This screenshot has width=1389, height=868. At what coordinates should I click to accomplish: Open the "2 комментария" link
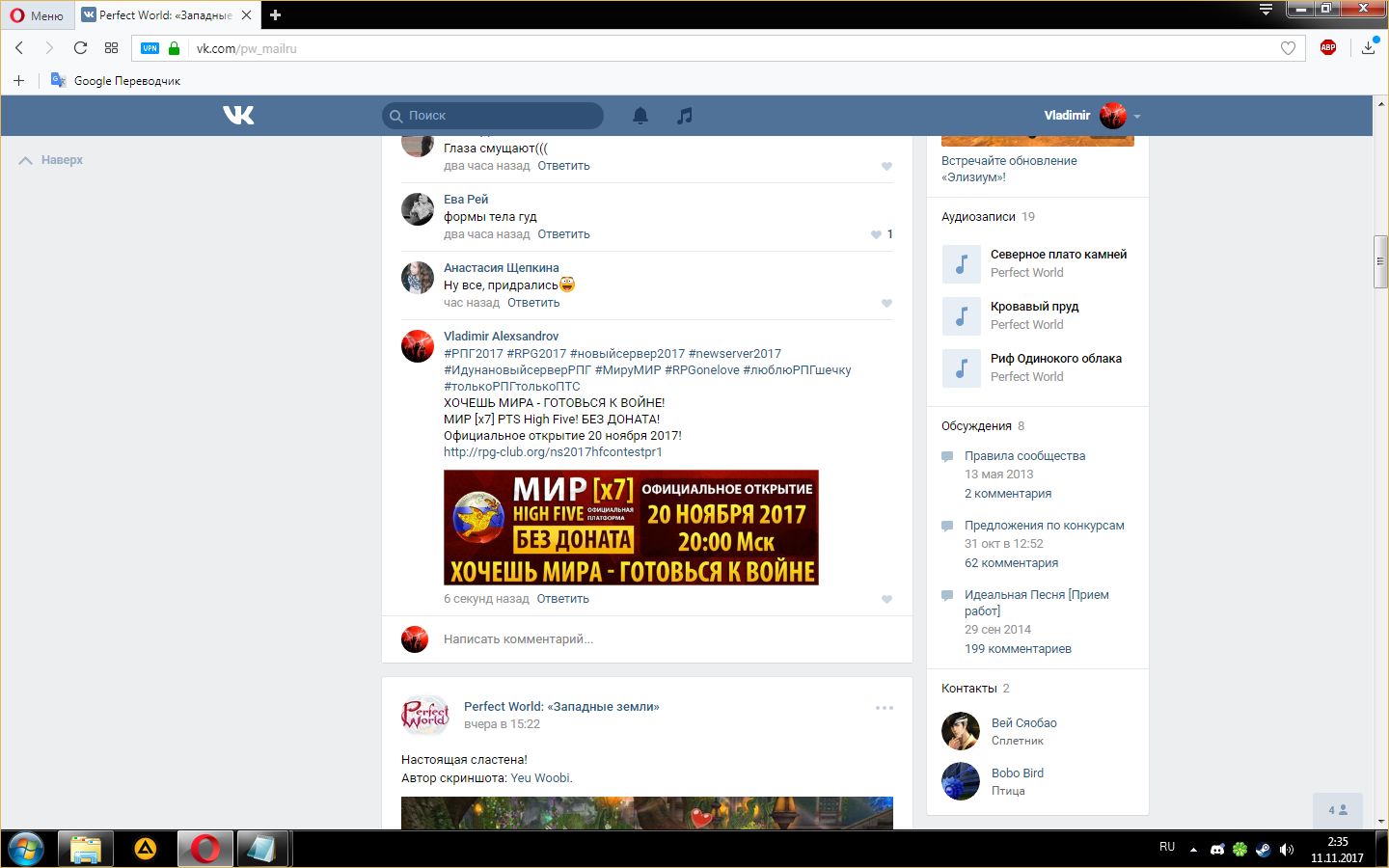[1008, 494]
